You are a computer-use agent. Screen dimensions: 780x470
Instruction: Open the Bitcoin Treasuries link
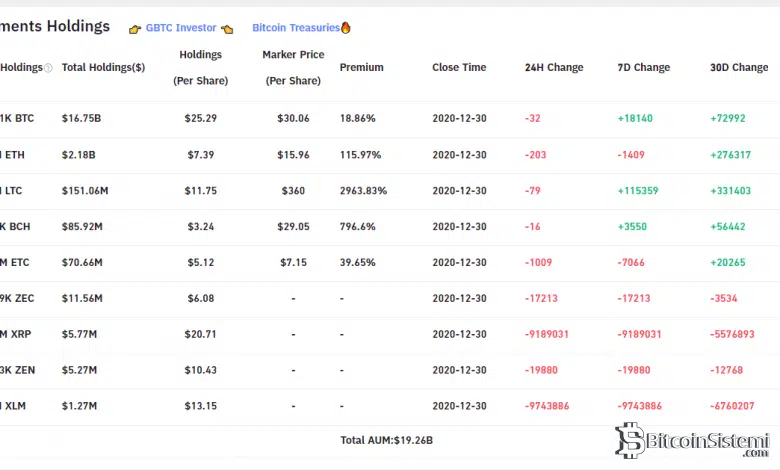click(296, 28)
